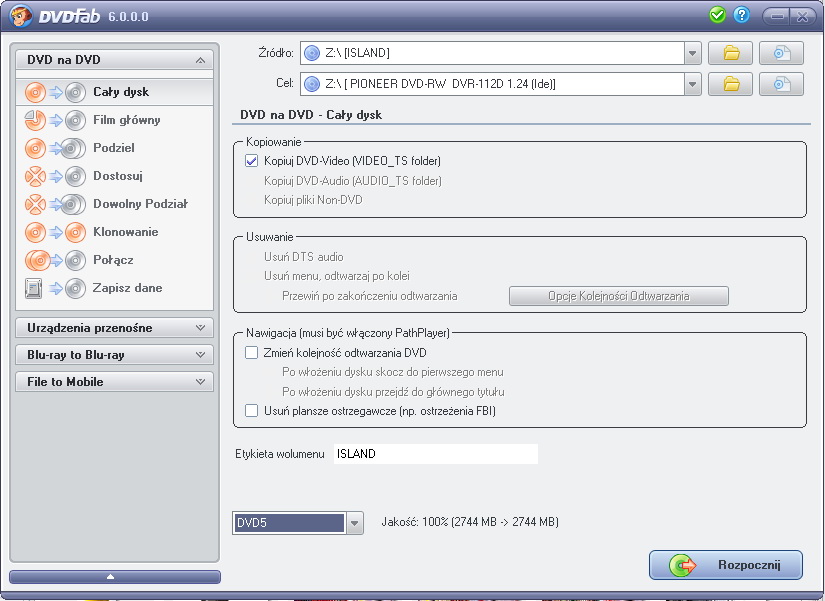Screen dimensions: 825x601
Task: Open target disc image file button
Action: tap(781, 84)
